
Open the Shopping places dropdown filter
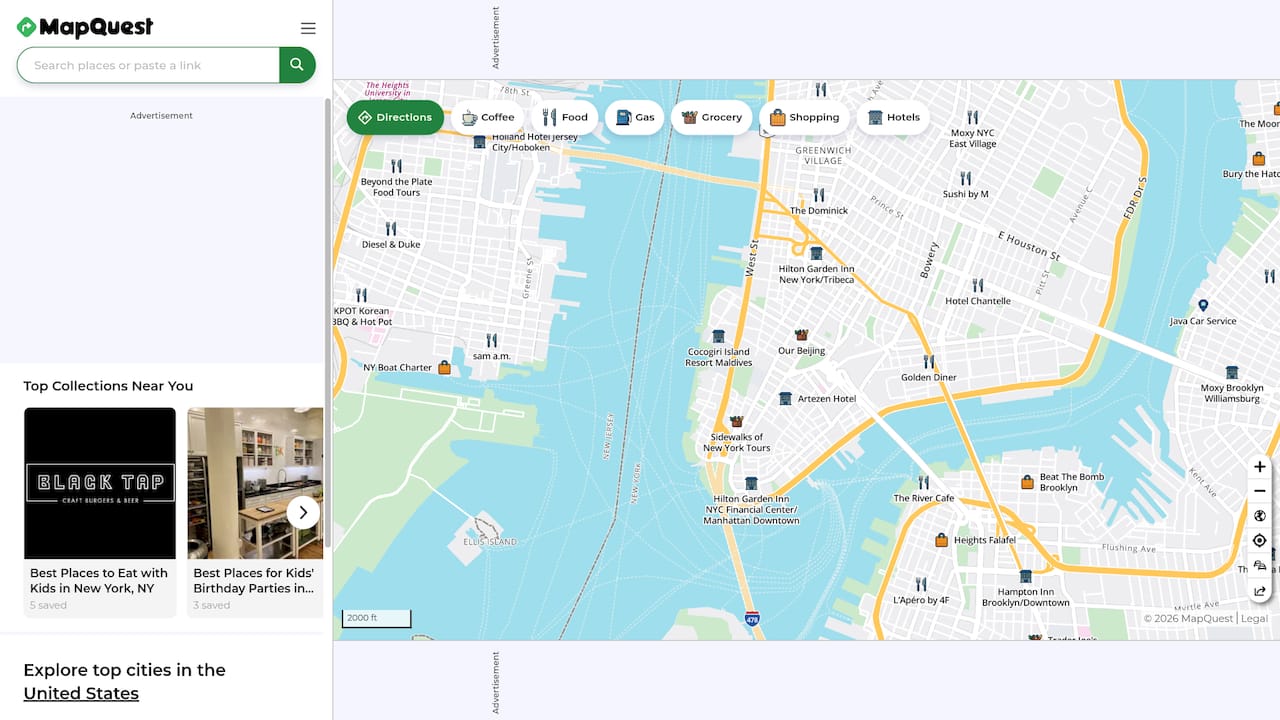coord(804,117)
